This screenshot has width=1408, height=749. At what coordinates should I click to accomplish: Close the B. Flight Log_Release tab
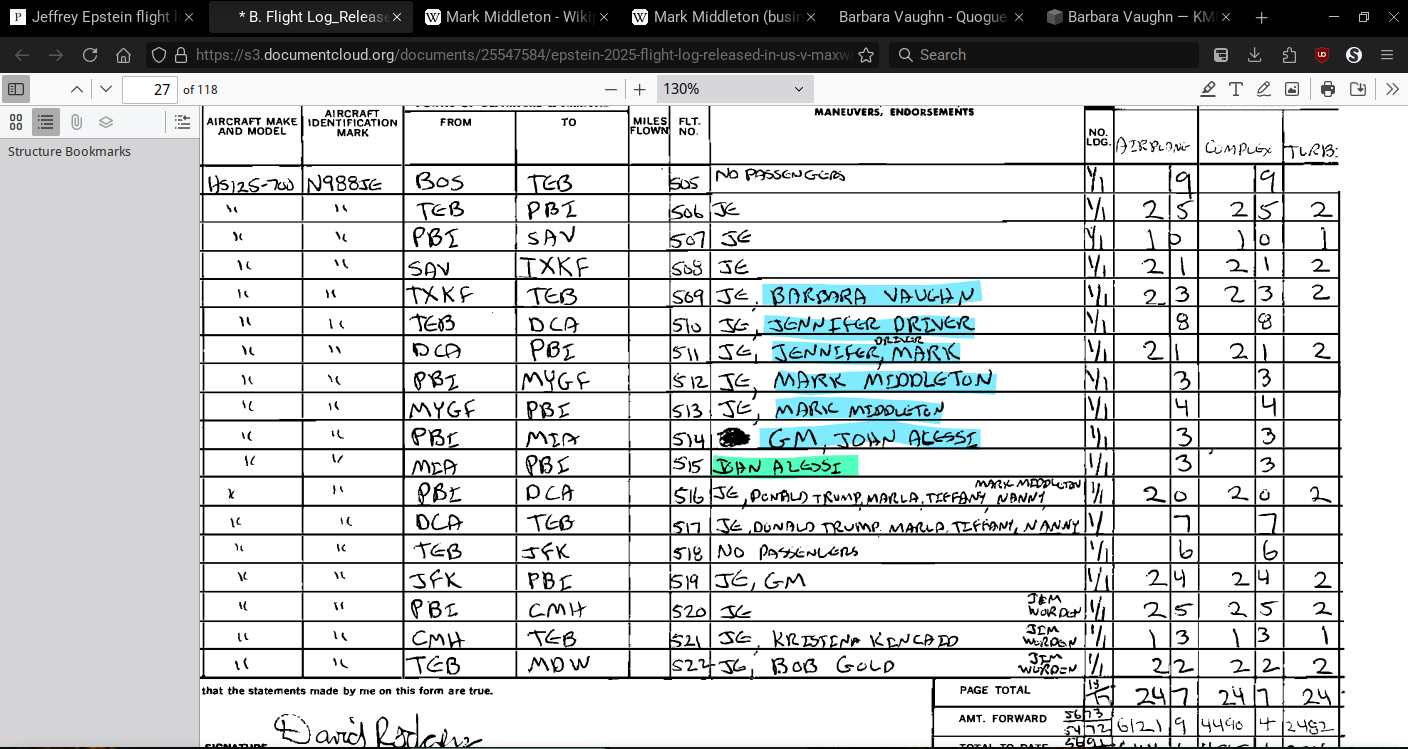click(397, 18)
